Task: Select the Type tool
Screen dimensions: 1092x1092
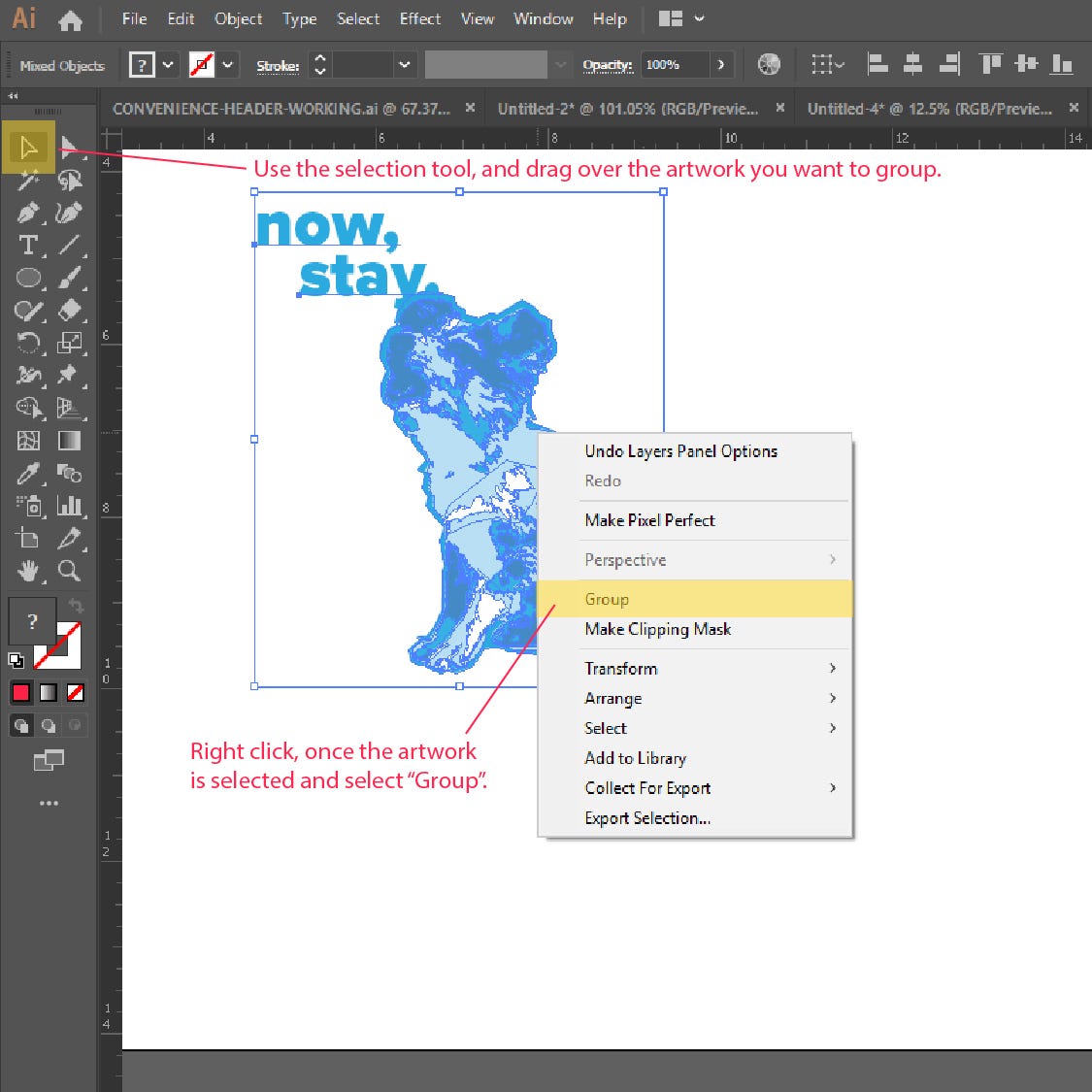Action: (x=27, y=246)
